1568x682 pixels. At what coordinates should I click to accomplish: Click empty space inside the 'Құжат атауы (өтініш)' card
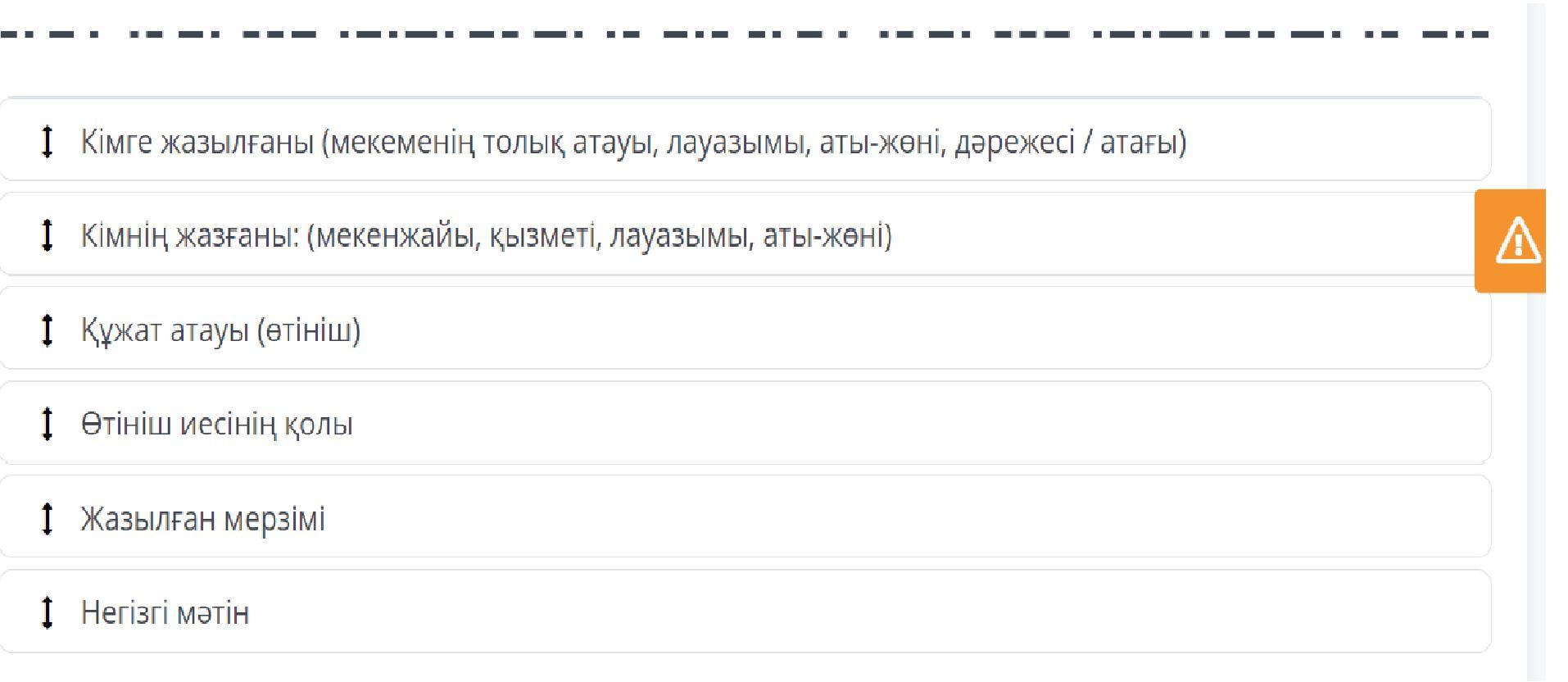pos(901,330)
